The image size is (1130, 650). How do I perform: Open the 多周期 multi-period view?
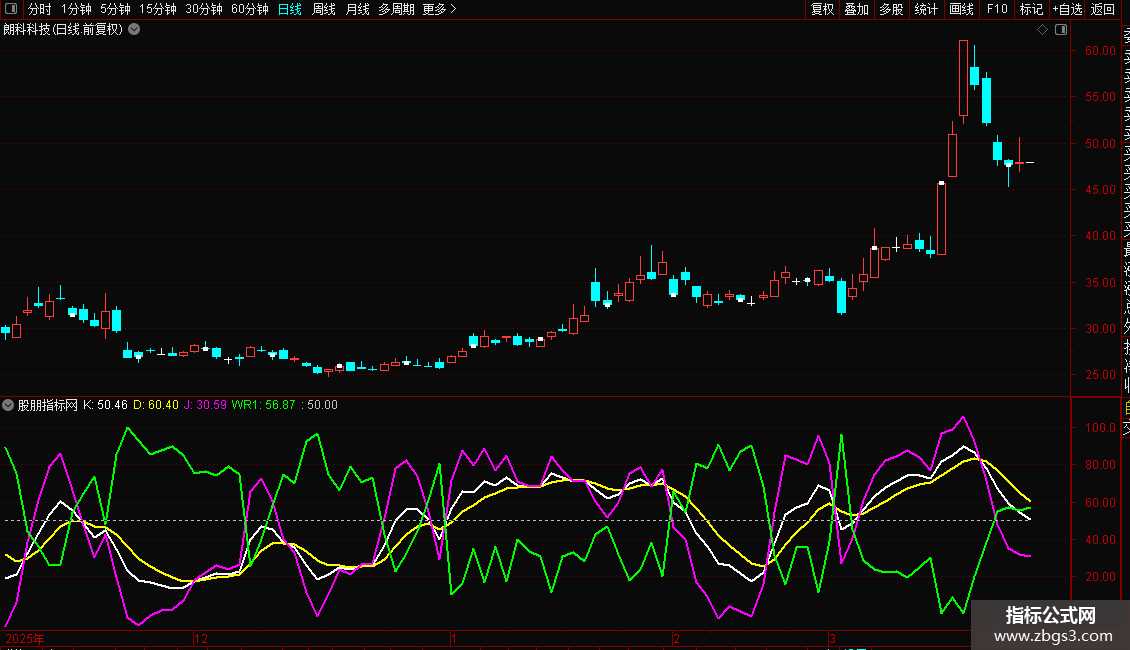click(396, 9)
